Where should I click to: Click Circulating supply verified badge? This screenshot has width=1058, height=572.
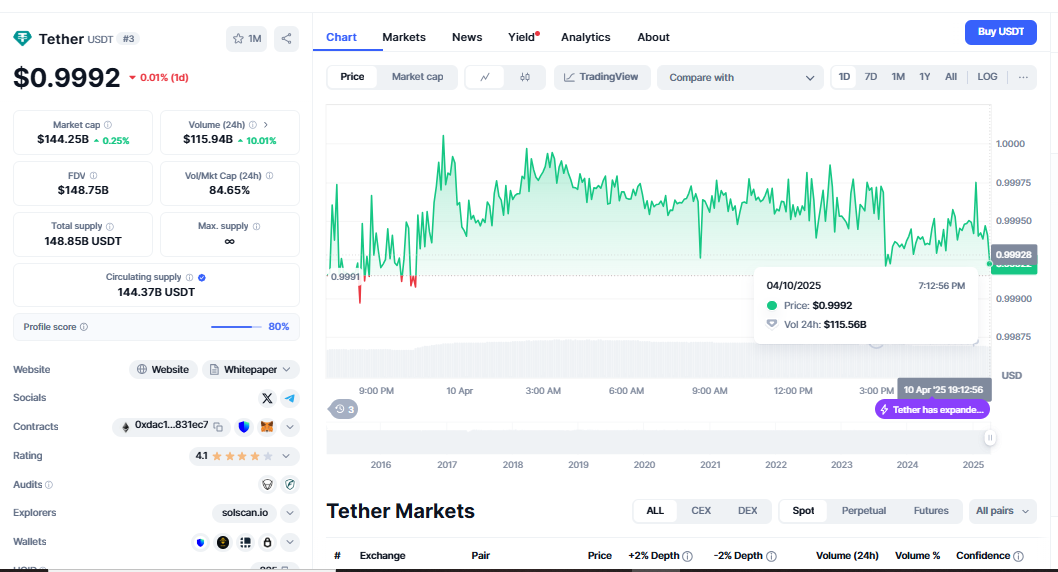pyautogui.click(x=202, y=277)
